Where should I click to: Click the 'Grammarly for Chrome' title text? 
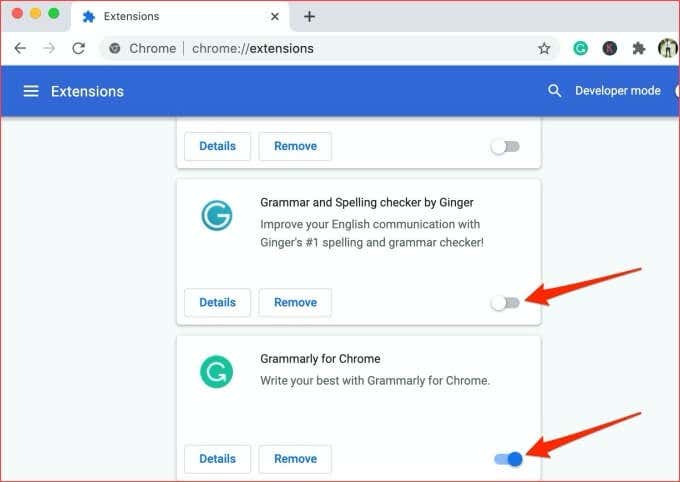click(x=320, y=359)
